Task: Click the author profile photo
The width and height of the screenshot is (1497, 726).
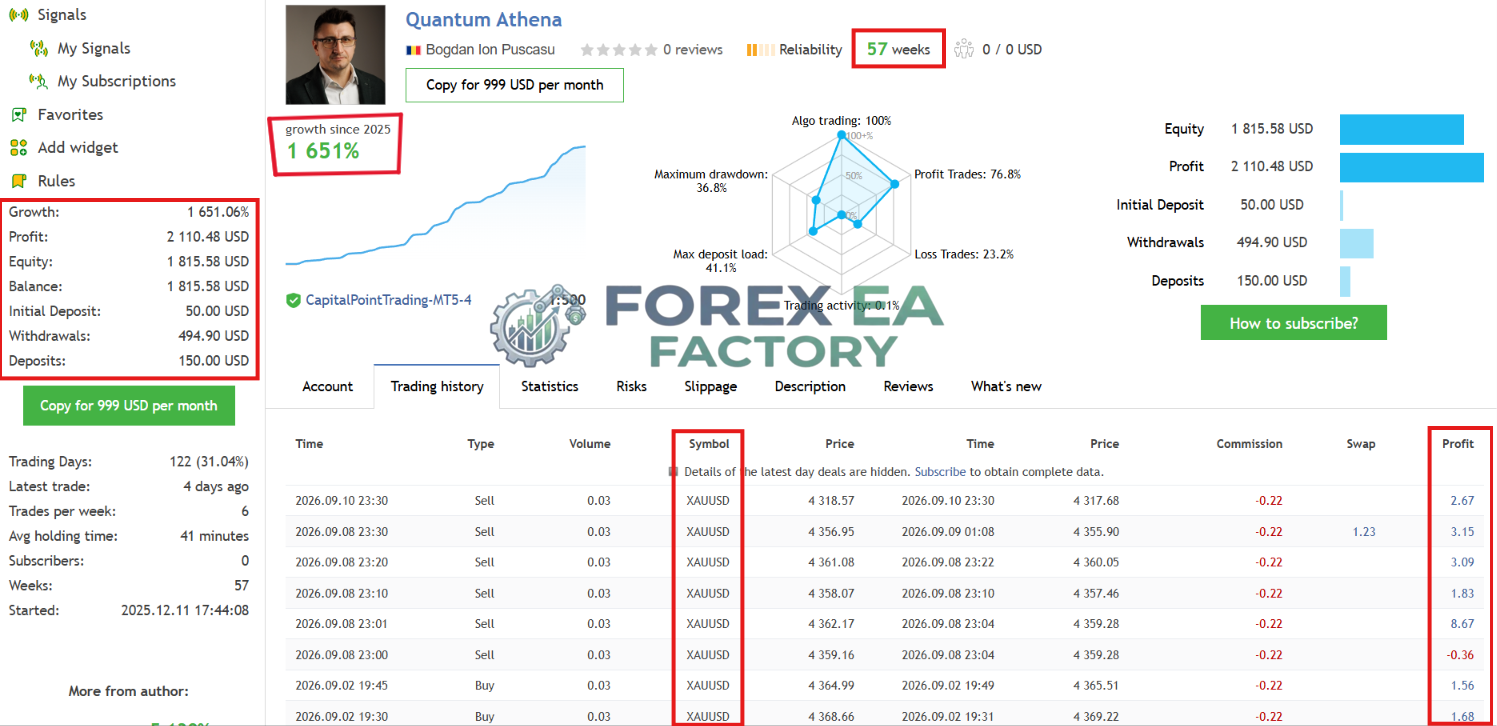Action: (x=335, y=54)
